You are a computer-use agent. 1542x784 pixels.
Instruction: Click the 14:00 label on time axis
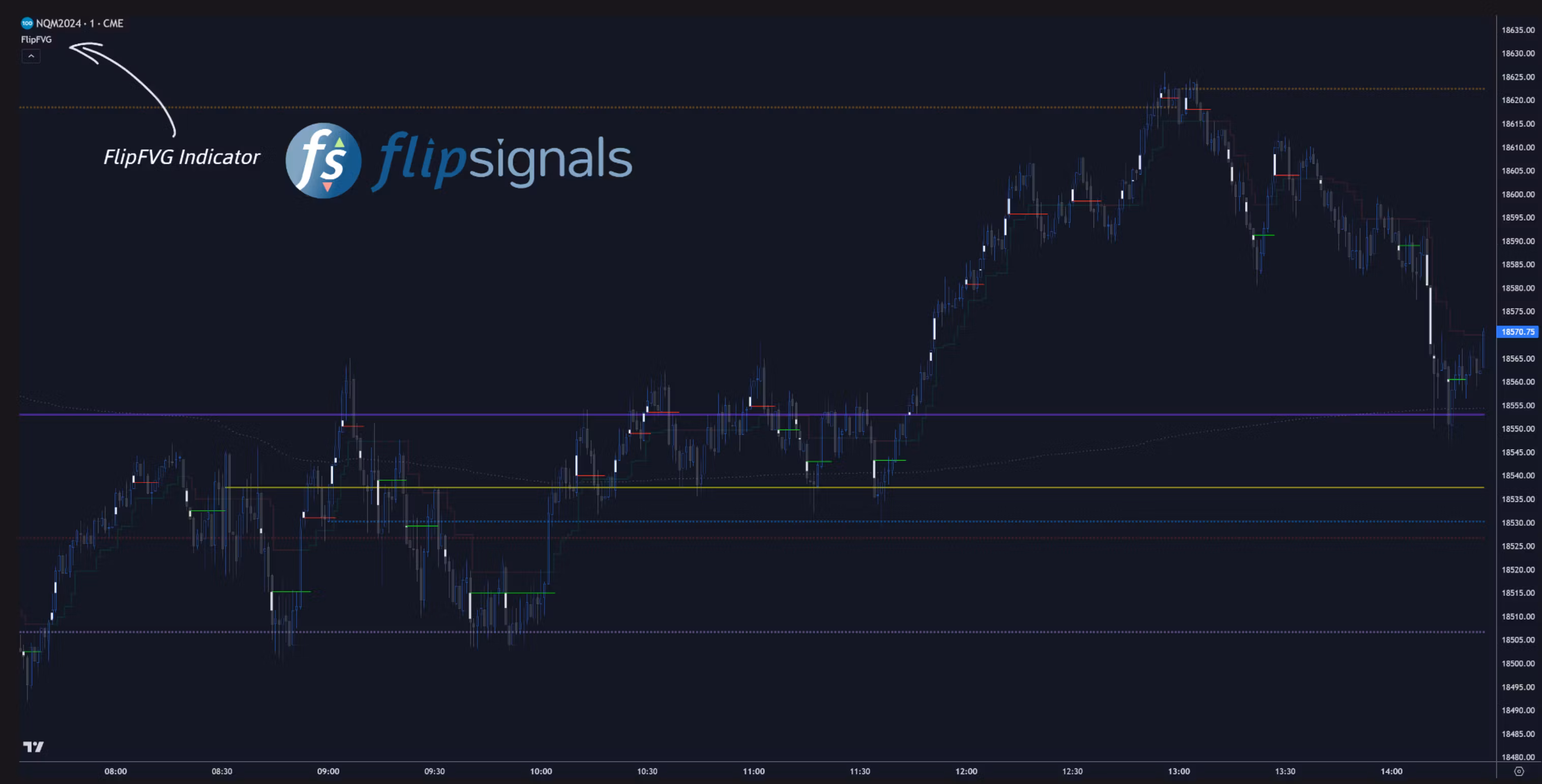(x=1391, y=771)
